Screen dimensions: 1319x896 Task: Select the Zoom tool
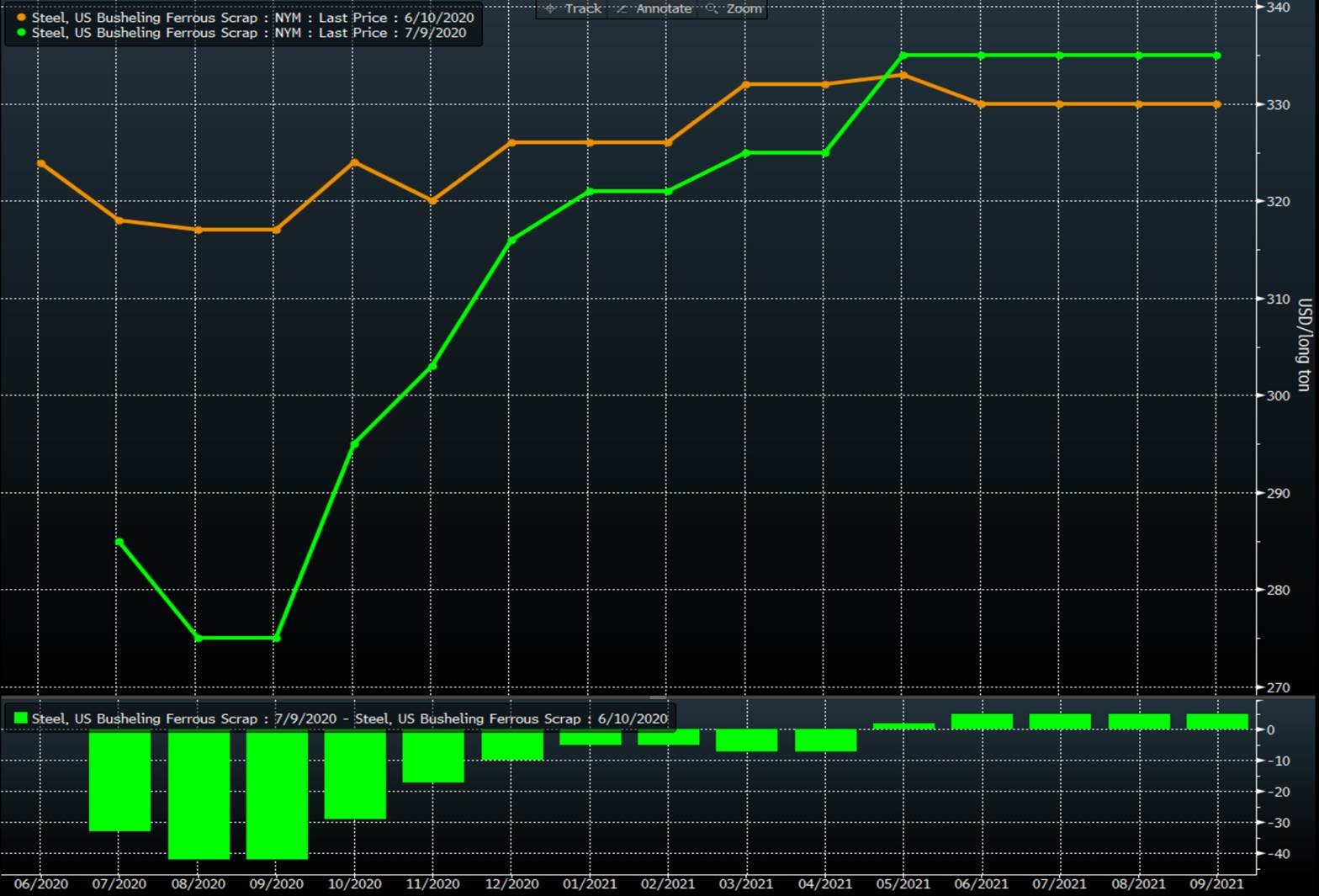click(x=734, y=8)
